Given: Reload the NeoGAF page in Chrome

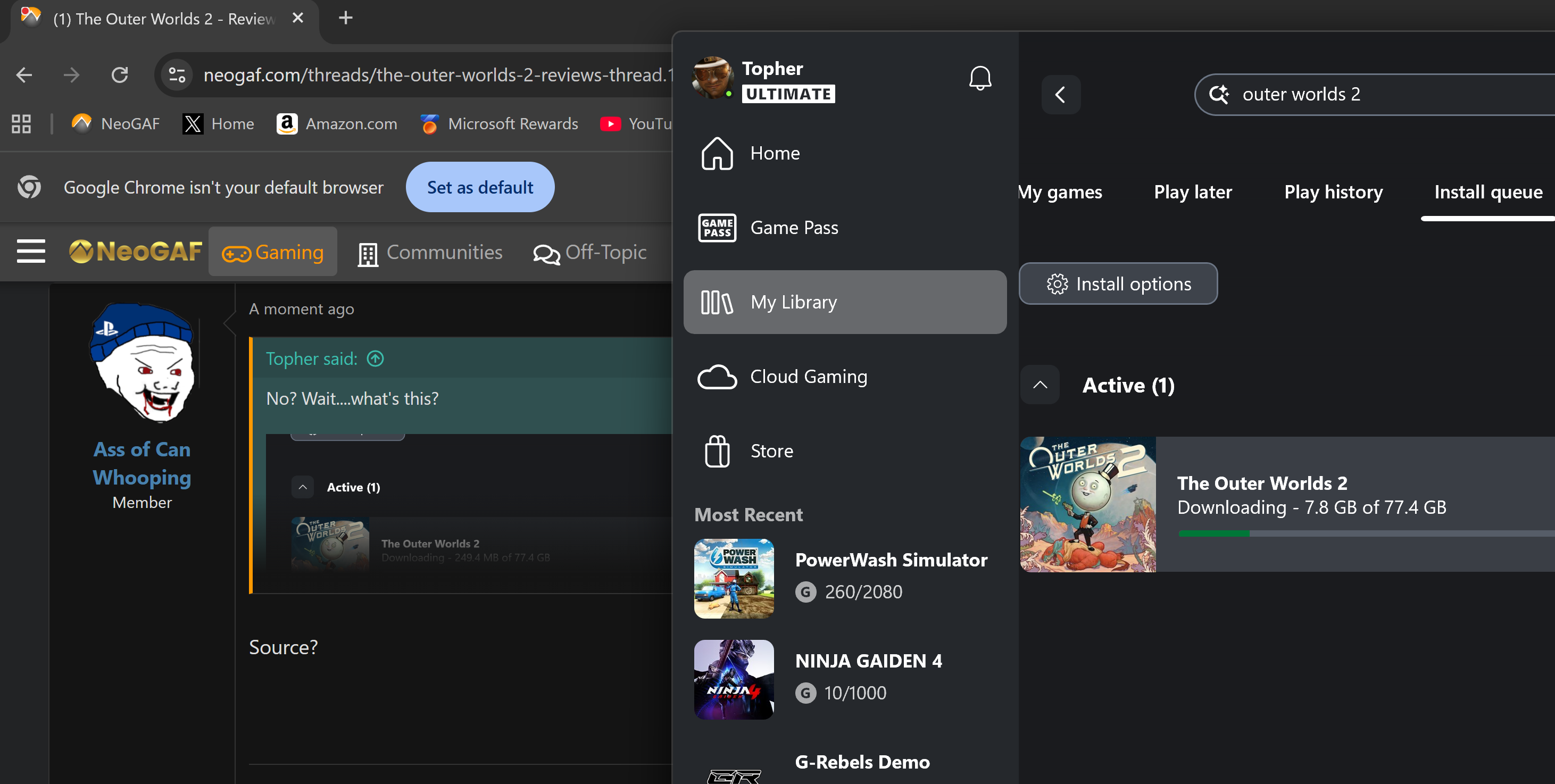Looking at the screenshot, I should (120, 75).
